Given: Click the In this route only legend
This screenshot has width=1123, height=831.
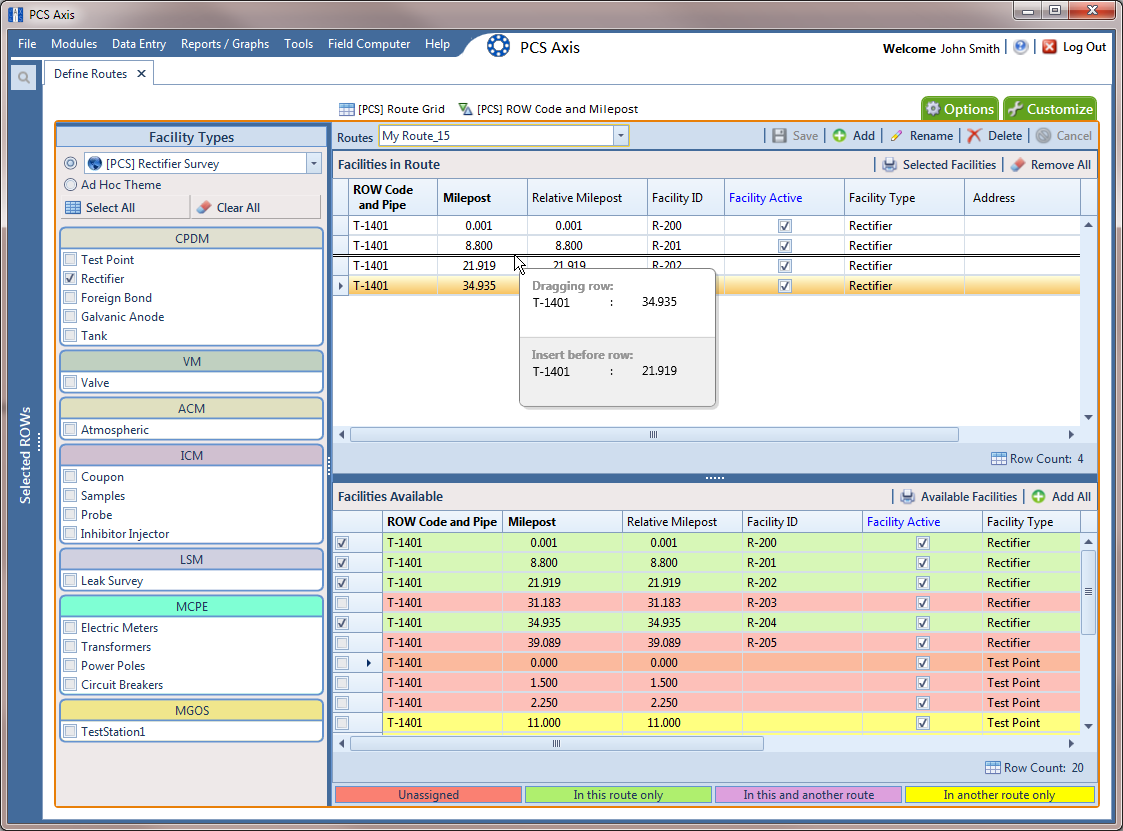Looking at the screenshot, I should click(618, 794).
